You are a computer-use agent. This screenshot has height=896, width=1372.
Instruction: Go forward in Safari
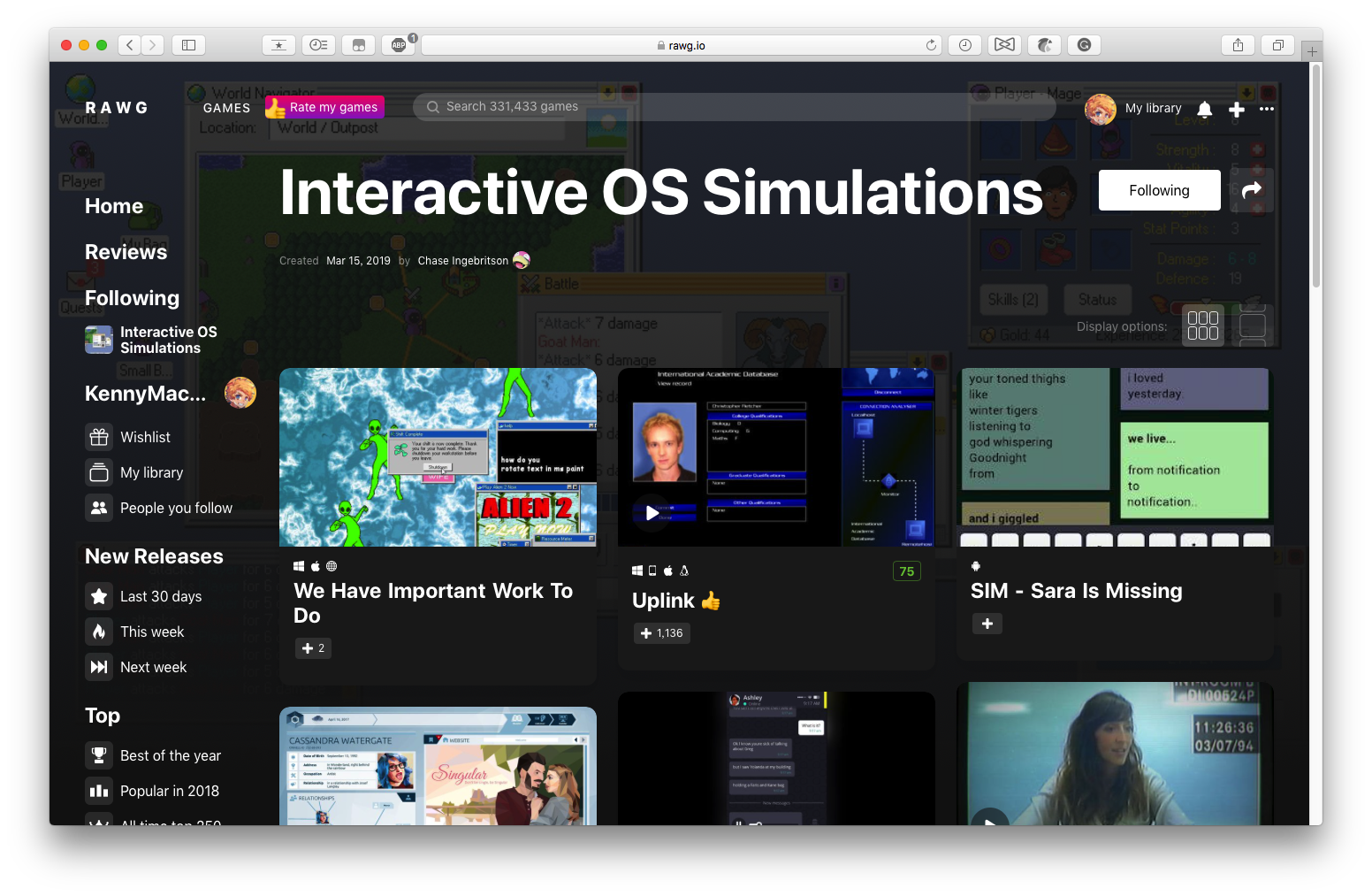click(x=153, y=45)
